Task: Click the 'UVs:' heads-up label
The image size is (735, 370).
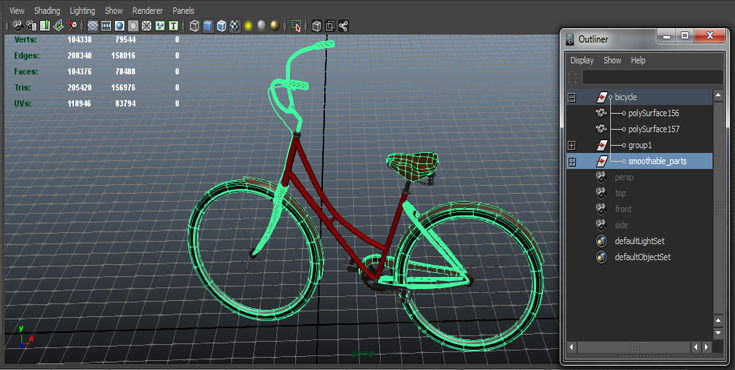Action: (x=23, y=103)
